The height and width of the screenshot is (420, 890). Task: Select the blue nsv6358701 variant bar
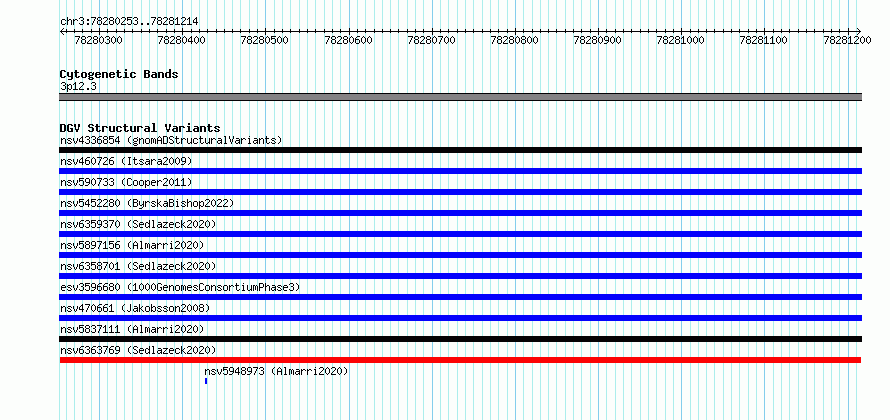(460, 276)
